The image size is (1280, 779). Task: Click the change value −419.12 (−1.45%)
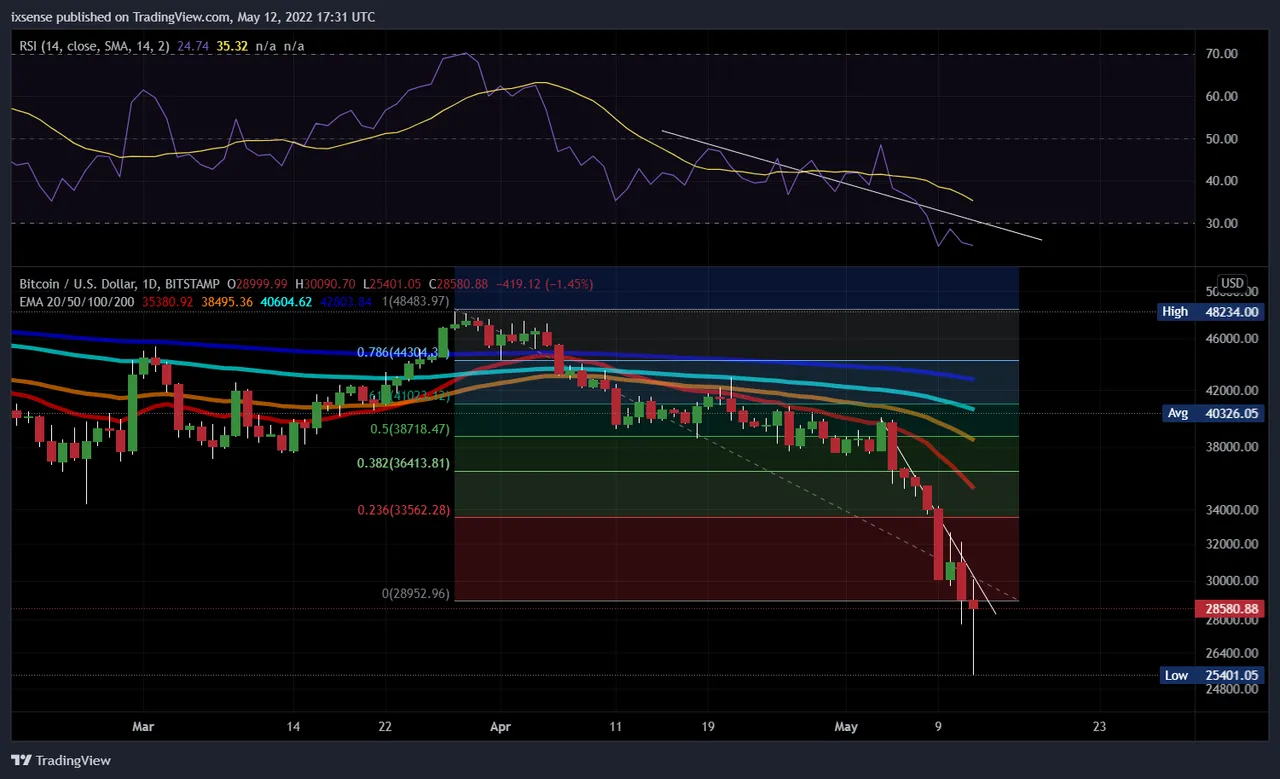(544, 285)
